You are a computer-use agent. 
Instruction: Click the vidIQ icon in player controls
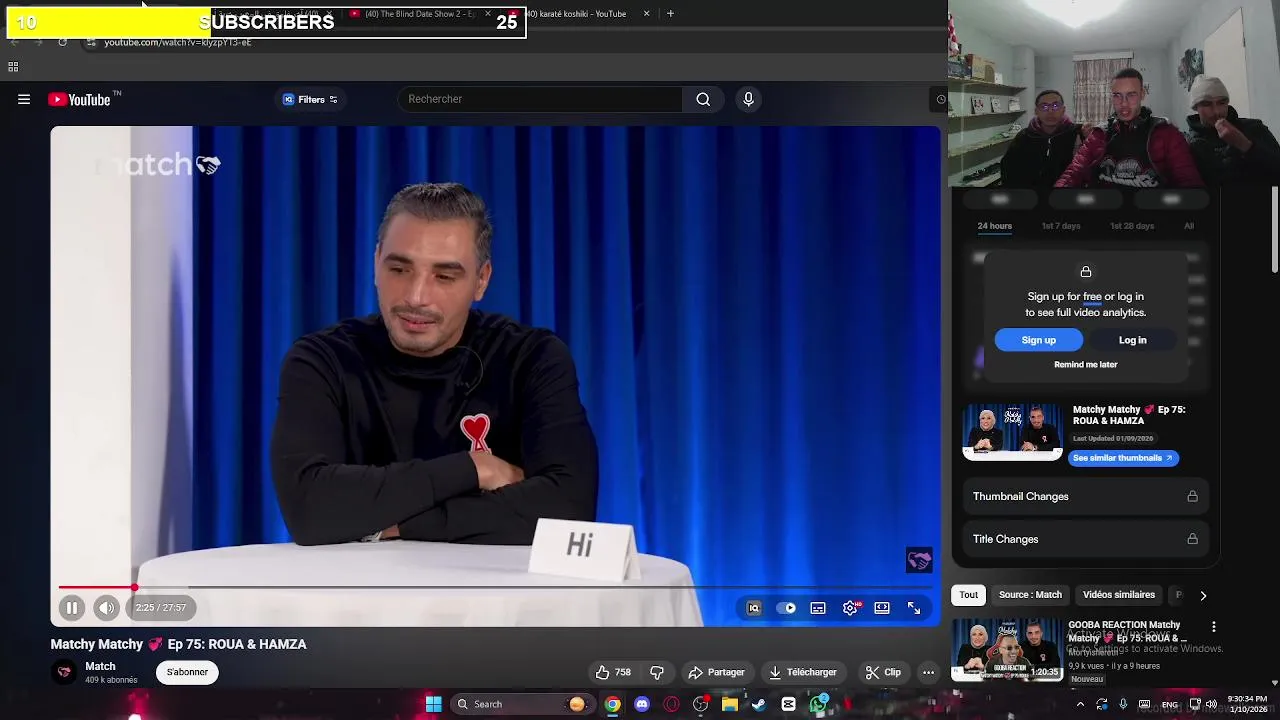point(754,608)
